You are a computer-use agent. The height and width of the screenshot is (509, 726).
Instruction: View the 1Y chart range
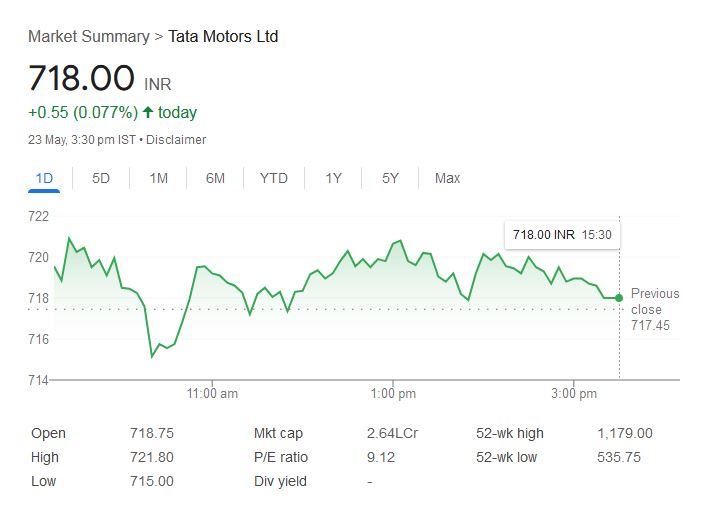333,178
